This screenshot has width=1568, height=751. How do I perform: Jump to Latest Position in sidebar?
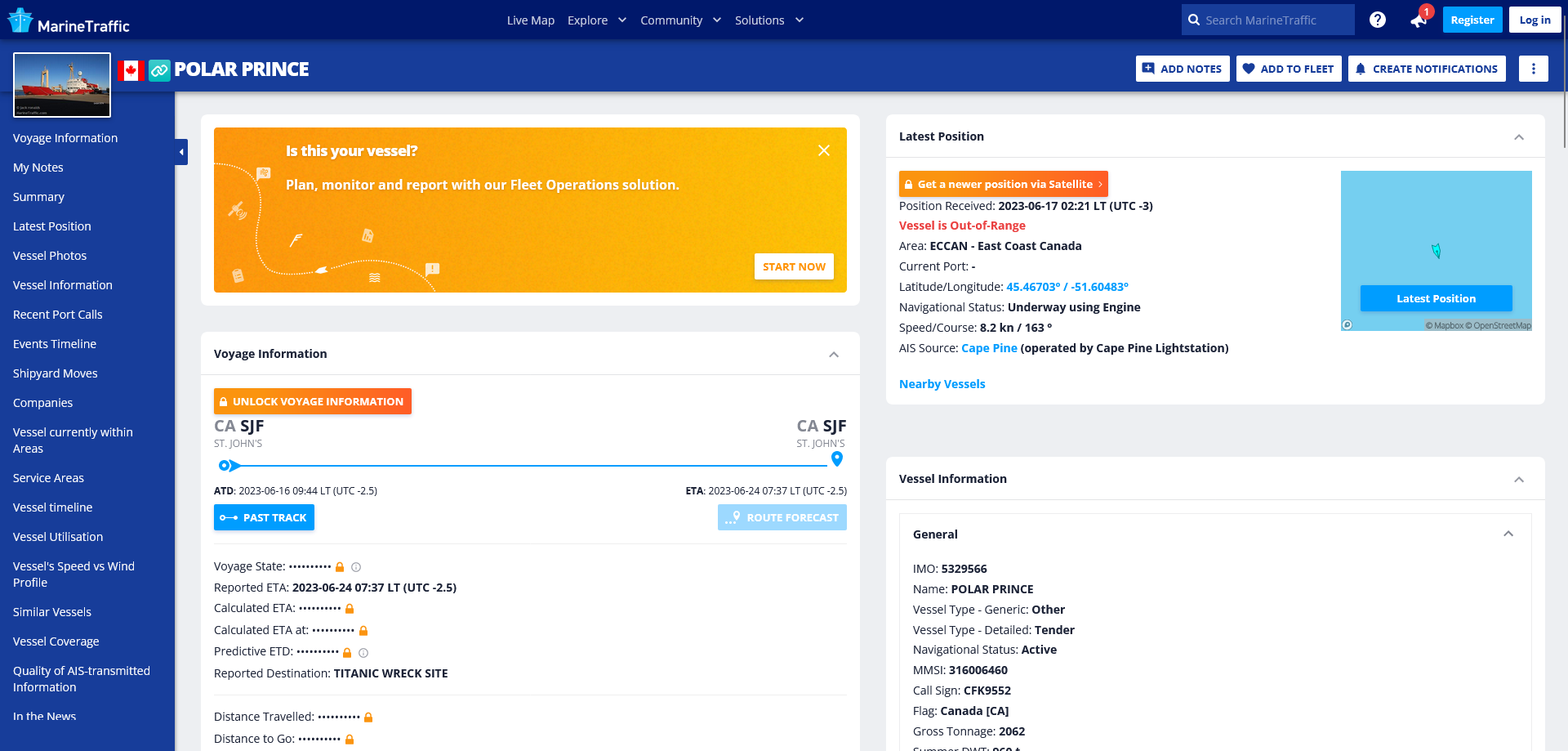pos(52,226)
